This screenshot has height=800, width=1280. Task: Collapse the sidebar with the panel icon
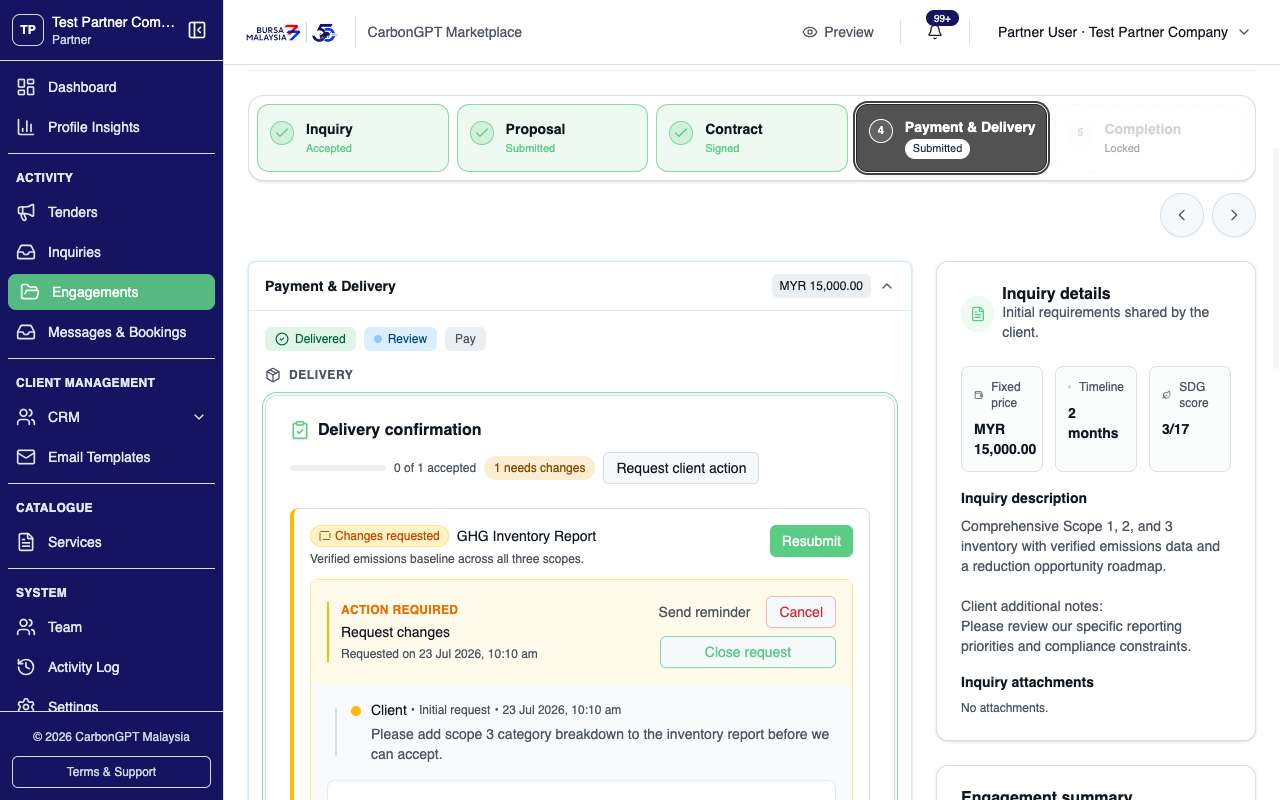click(x=197, y=30)
